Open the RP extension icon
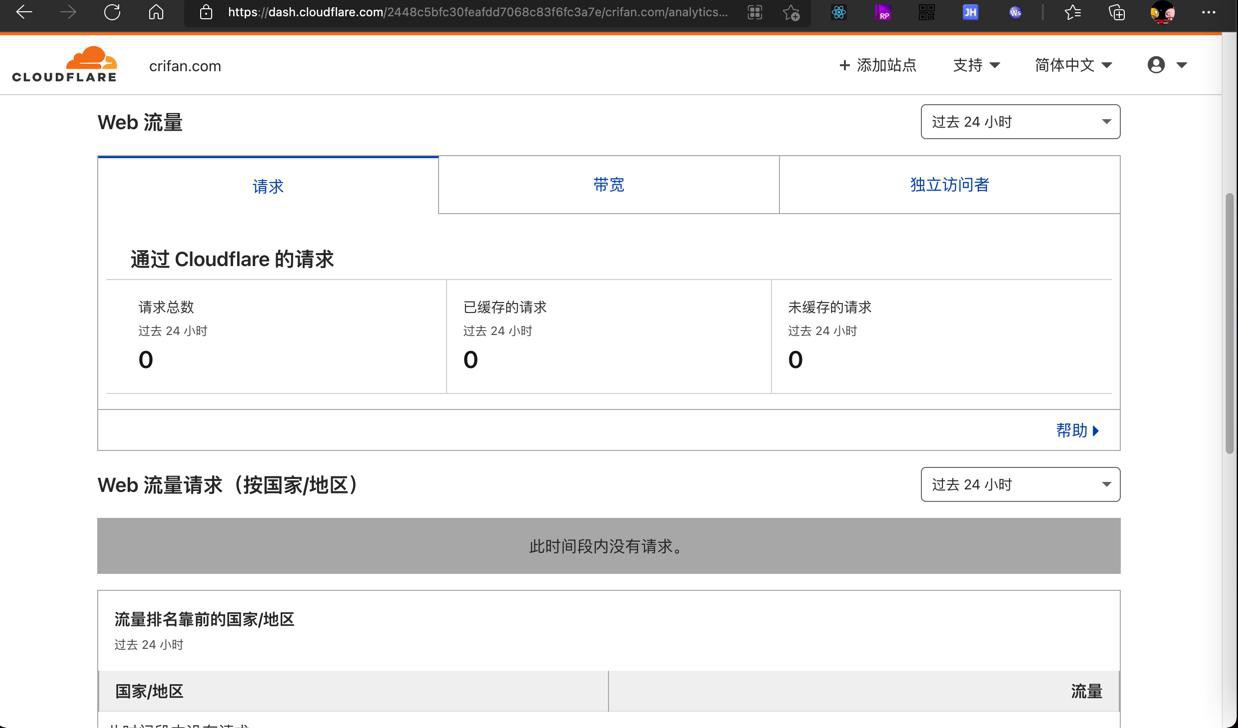The width and height of the screenshot is (1238, 728). coord(883,12)
